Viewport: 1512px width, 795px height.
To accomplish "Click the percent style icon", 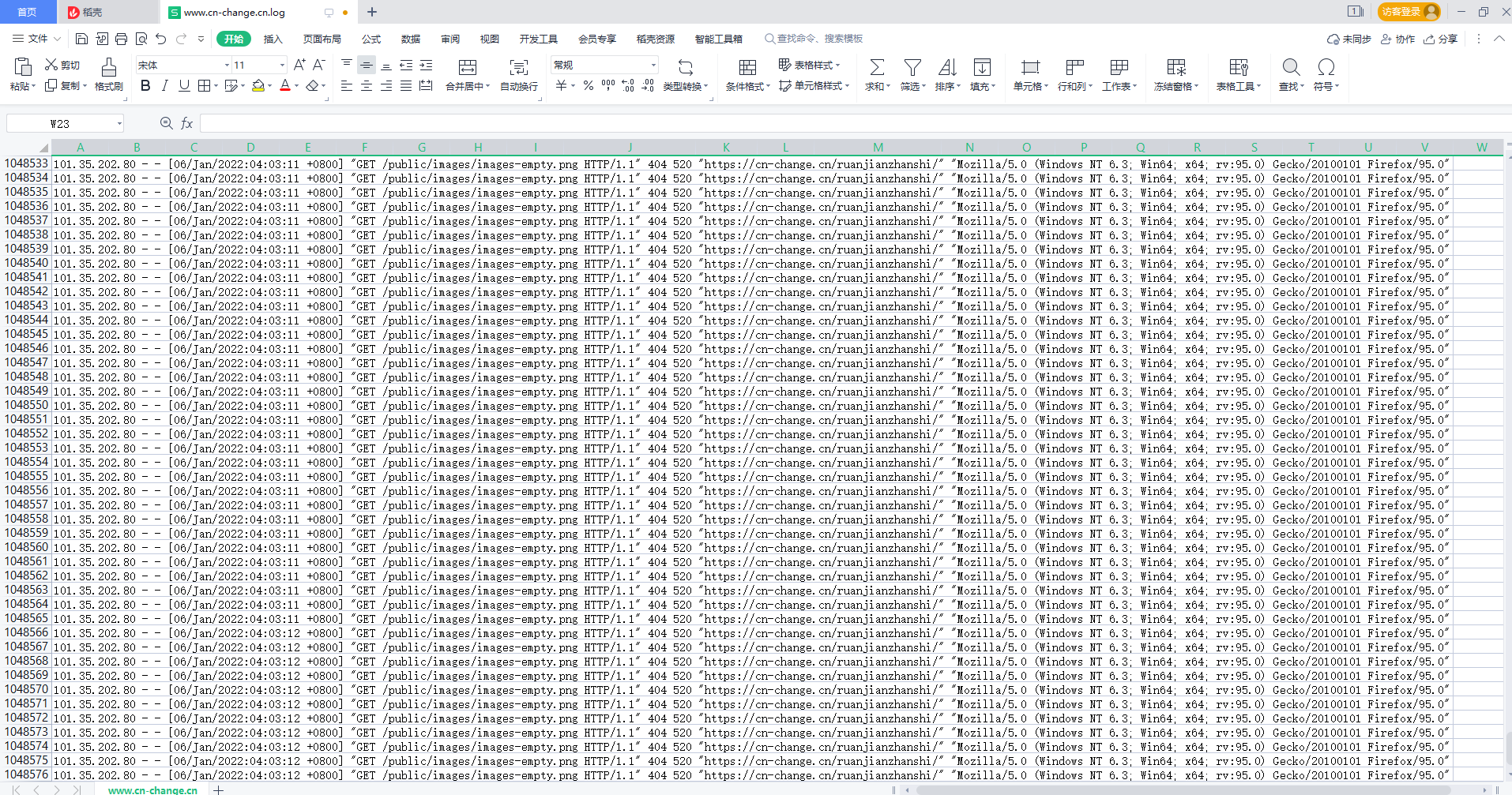I will click(589, 85).
